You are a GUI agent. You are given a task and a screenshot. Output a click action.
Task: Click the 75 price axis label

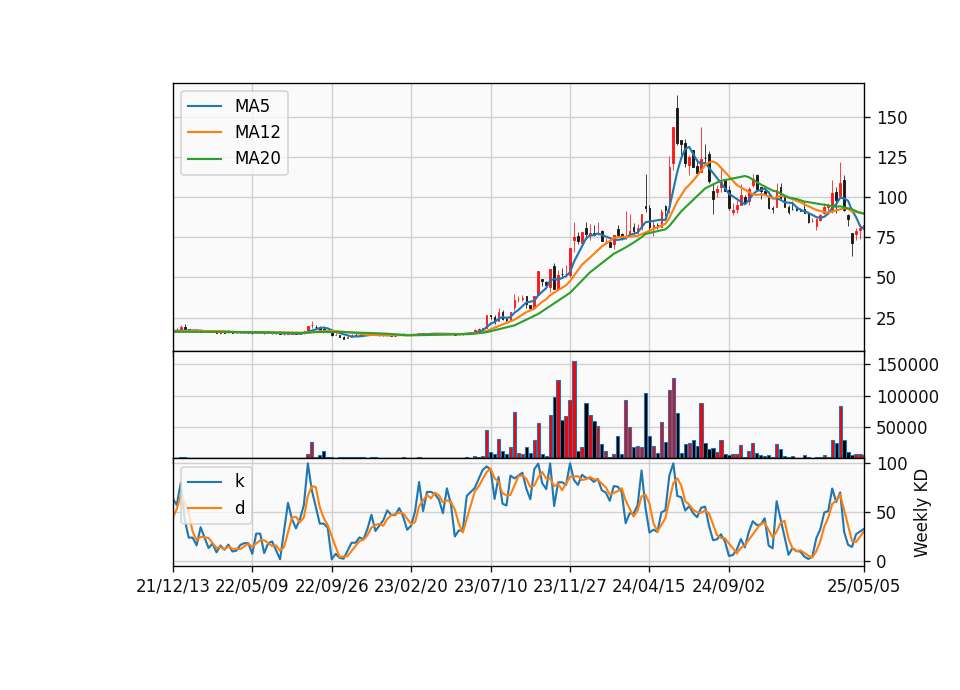pos(887,238)
